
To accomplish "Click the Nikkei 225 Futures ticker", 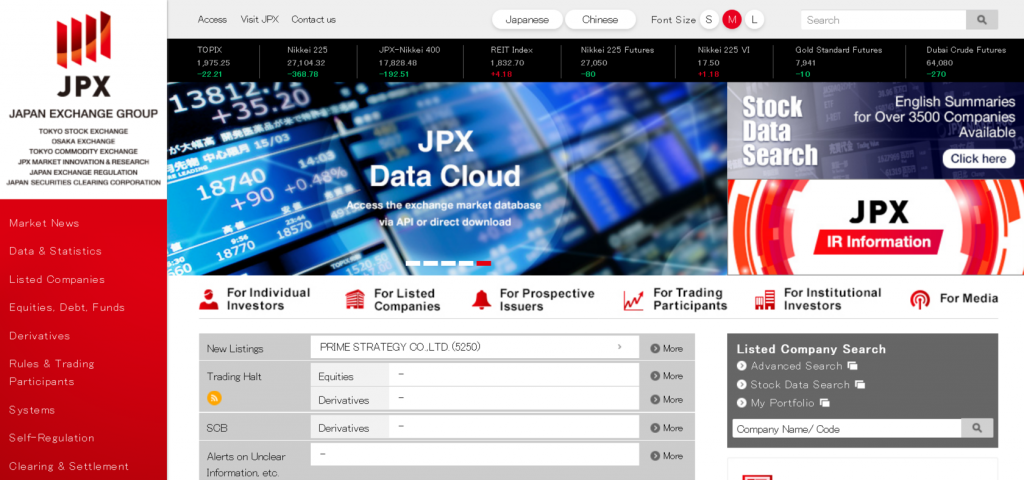I will click(617, 62).
